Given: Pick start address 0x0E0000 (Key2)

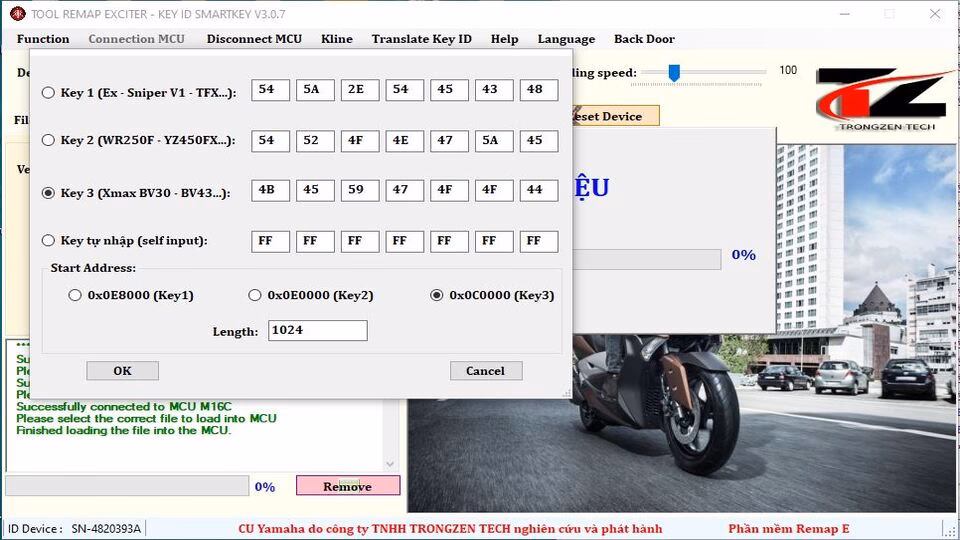Looking at the screenshot, I should (255, 295).
